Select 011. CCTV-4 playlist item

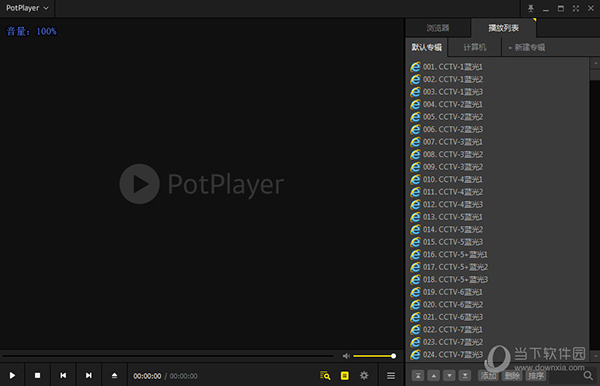pos(497,192)
